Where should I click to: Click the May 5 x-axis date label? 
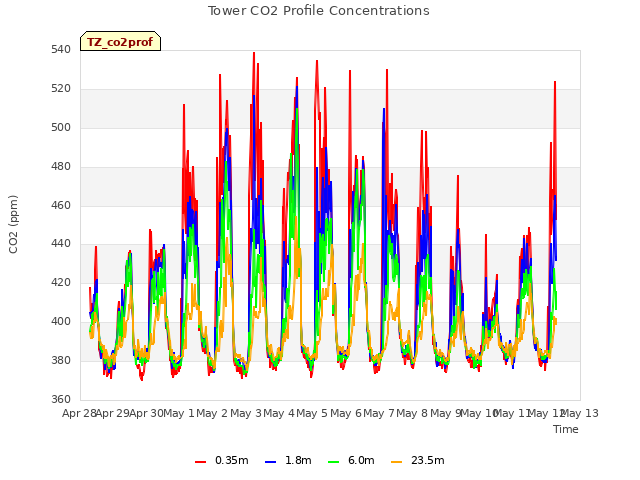[312, 413]
